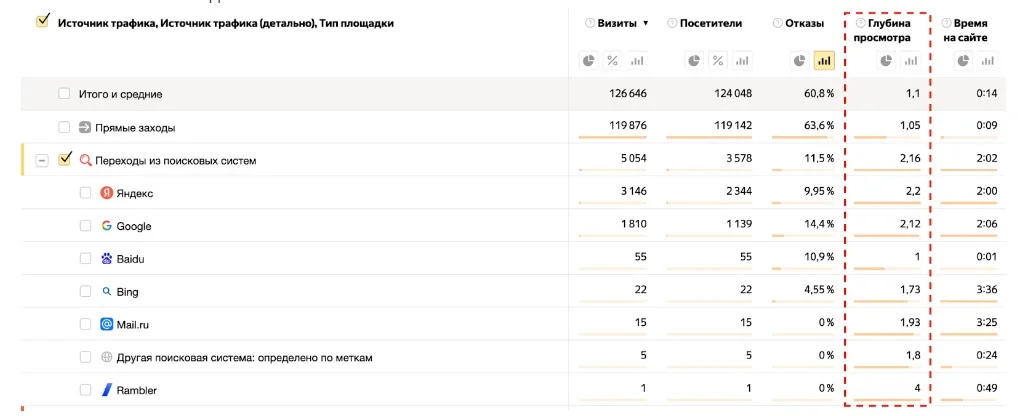Image resolution: width=1023 pixels, height=416 pixels.
Task: Click magnifier icon of Переходы из поисковых систем
Action: point(85,160)
